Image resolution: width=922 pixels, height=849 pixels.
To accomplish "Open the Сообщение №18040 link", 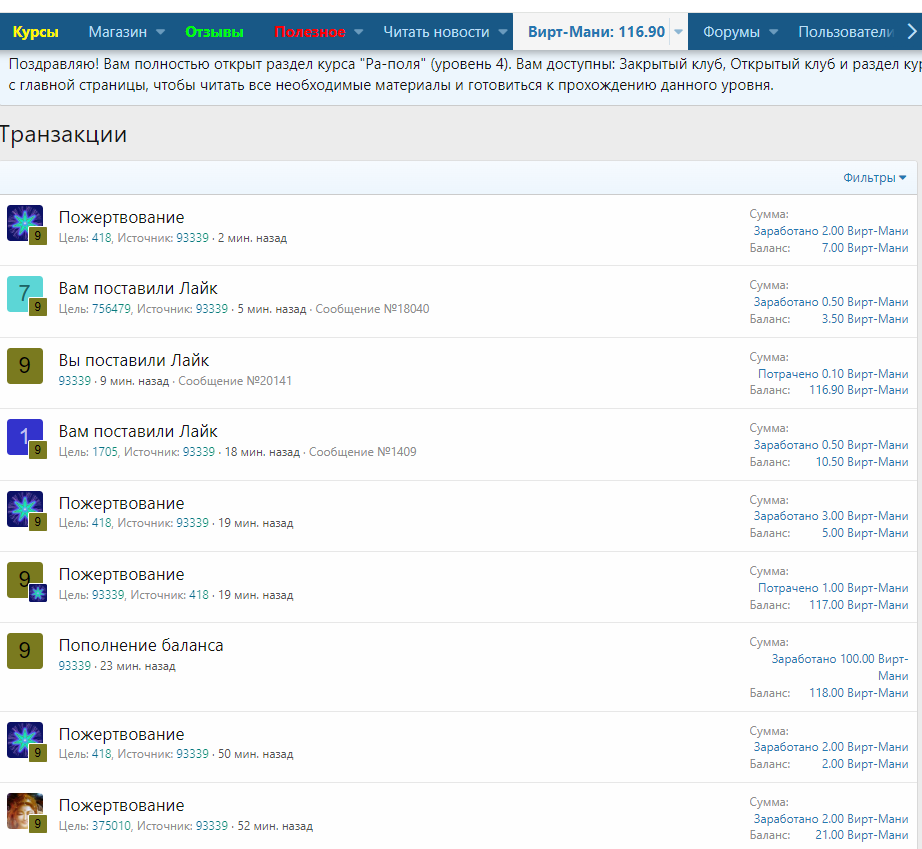I will (x=372, y=309).
